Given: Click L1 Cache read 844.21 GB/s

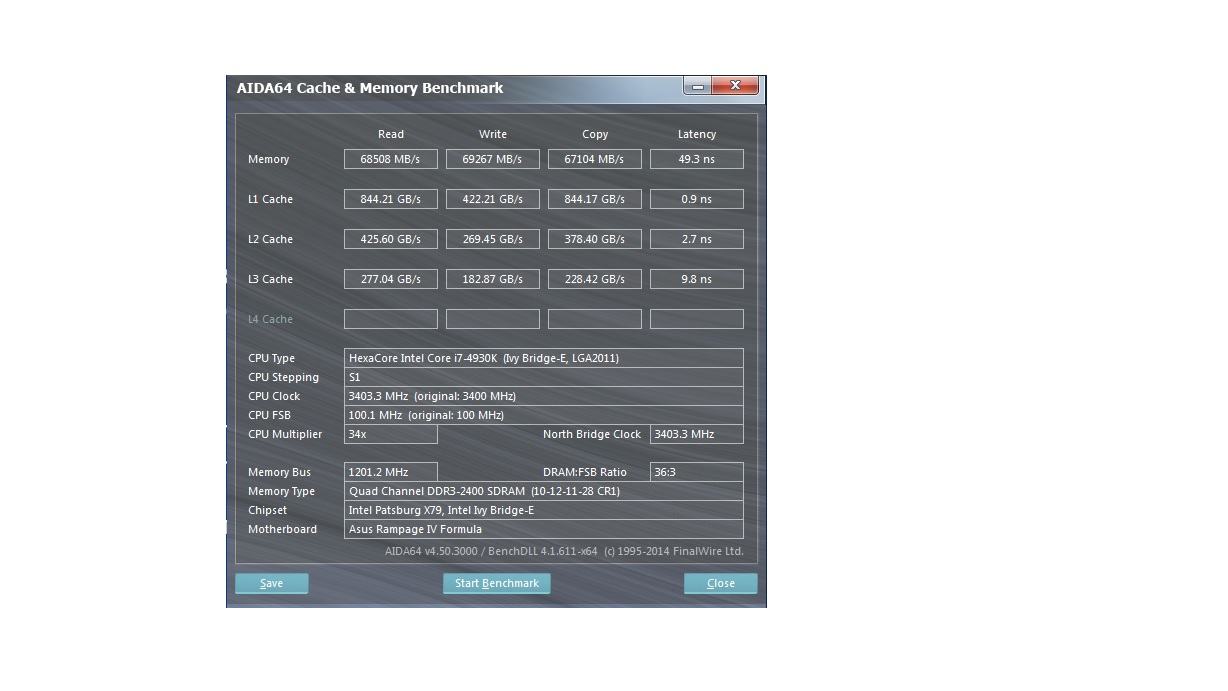Looking at the screenshot, I should click(x=391, y=199).
